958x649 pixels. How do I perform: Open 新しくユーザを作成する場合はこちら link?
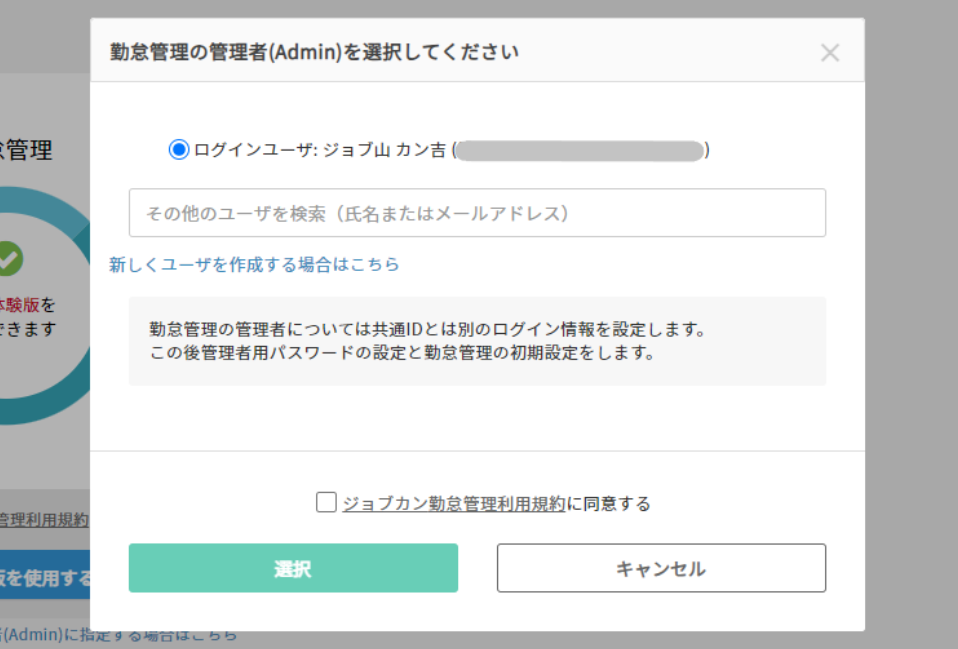point(254,265)
